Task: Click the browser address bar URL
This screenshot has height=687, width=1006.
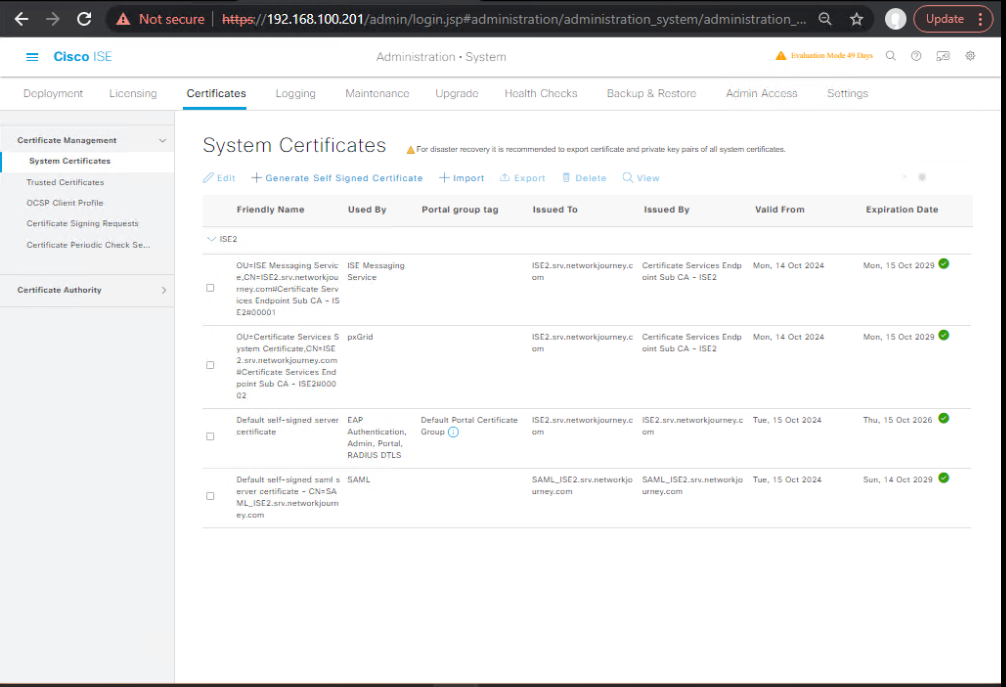Action: click(x=514, y=19)
